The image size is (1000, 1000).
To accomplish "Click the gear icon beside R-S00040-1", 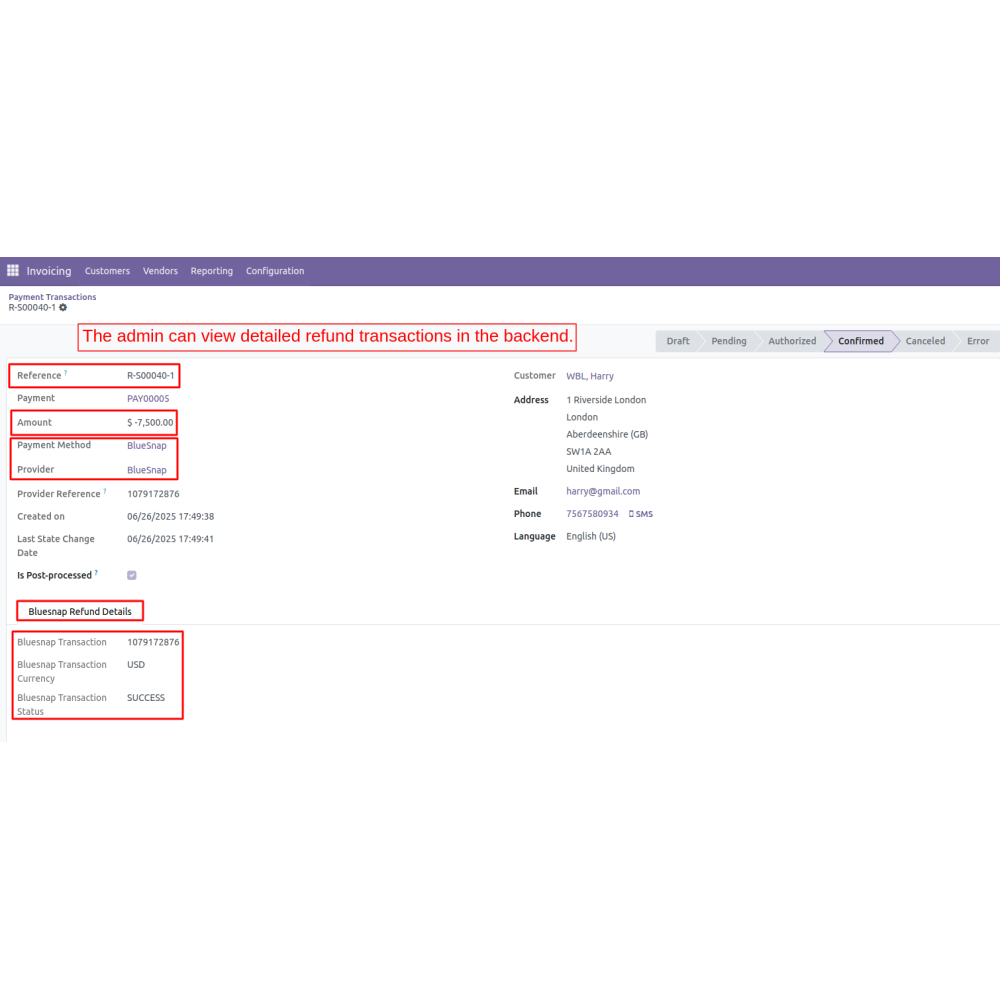I will coord(63,308).
